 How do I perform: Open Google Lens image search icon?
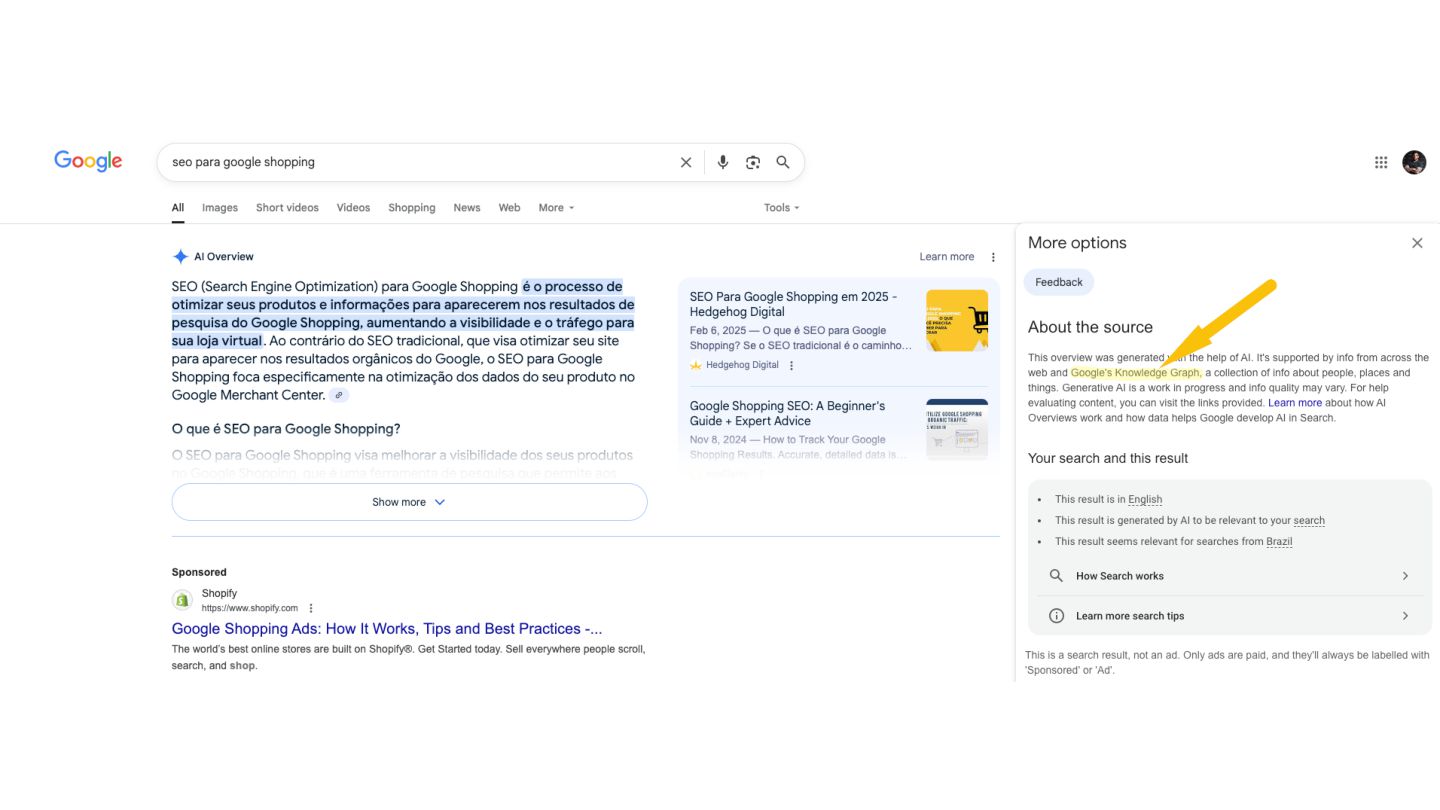pyautogui.click(x=753, y=162)
